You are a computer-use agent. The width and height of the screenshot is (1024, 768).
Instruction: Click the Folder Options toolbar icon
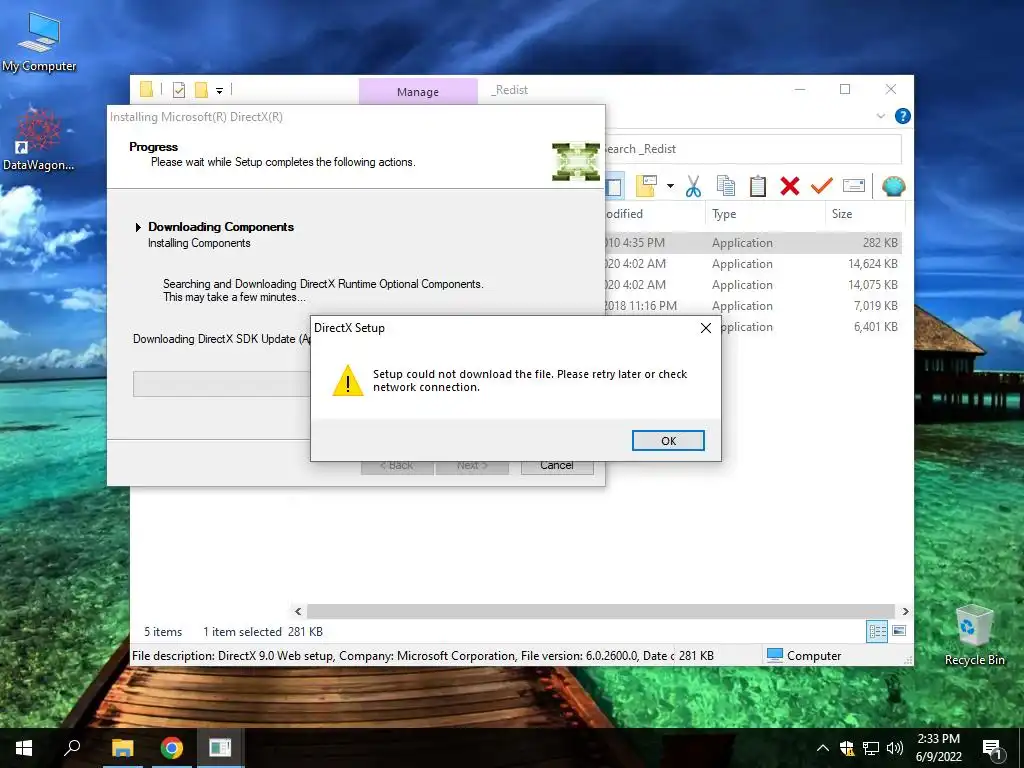(646, 186)
